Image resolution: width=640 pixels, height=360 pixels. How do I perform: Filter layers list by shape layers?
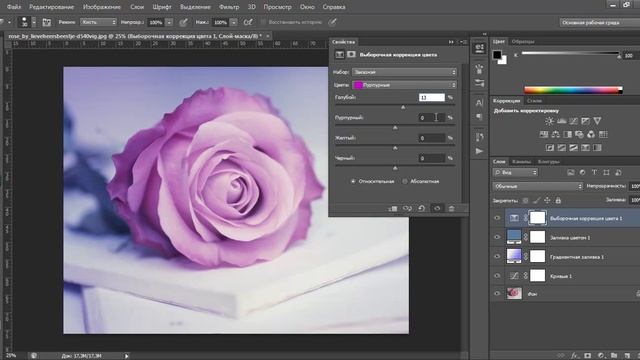point(606,173)
